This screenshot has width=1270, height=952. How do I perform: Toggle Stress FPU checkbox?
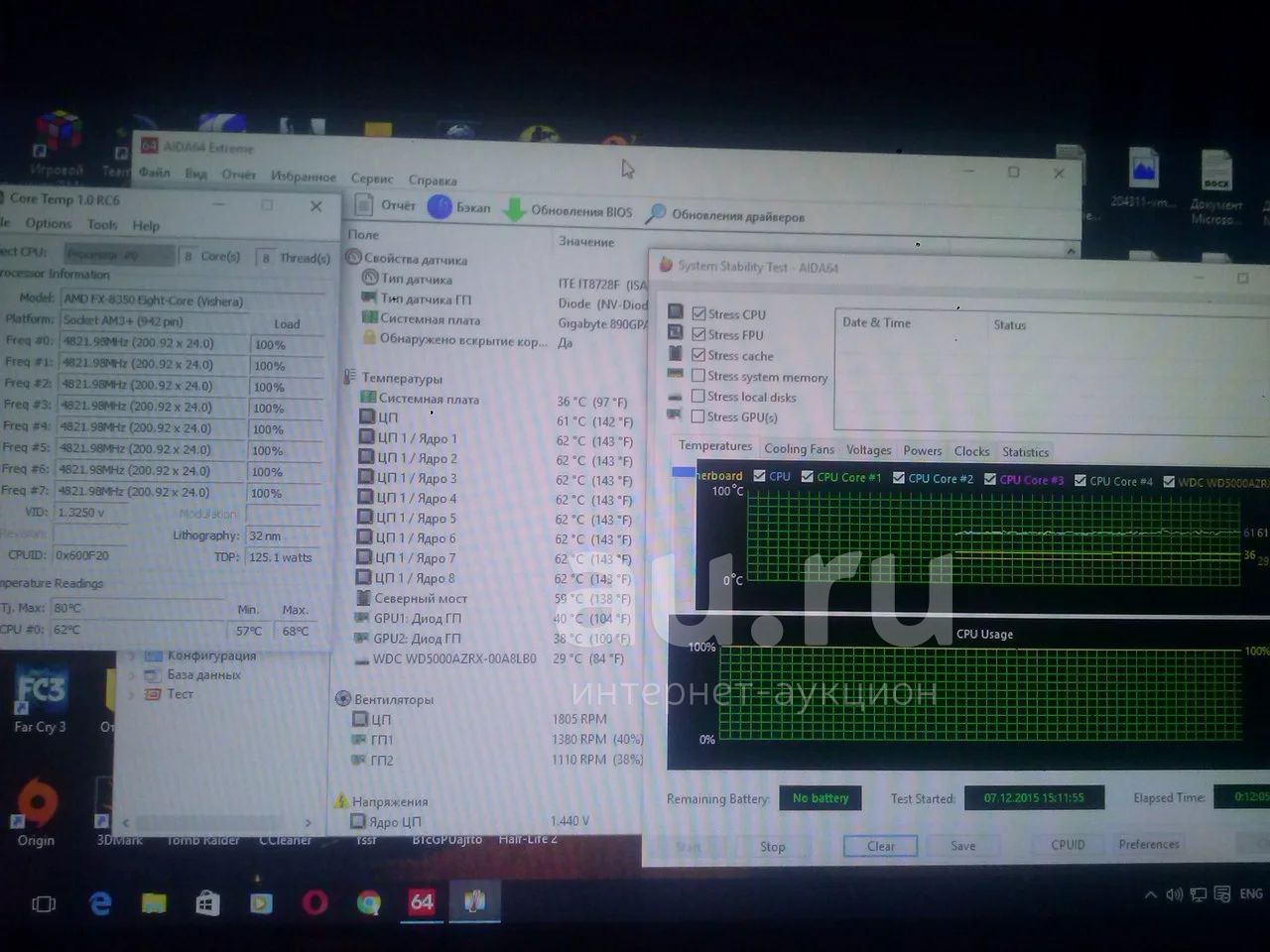[698, 334]
